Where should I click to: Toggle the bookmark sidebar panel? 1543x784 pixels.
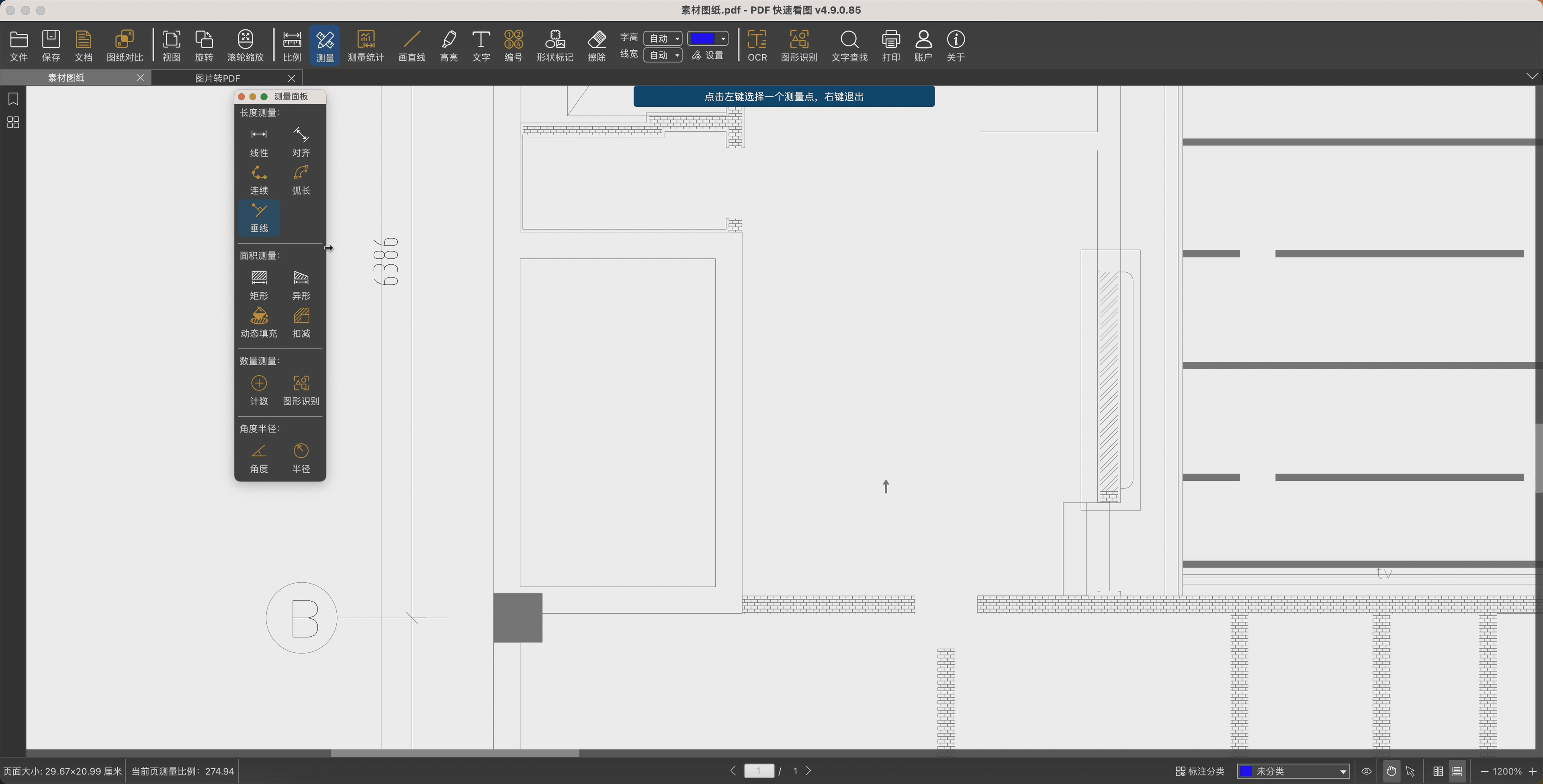(x=13, y=99)
